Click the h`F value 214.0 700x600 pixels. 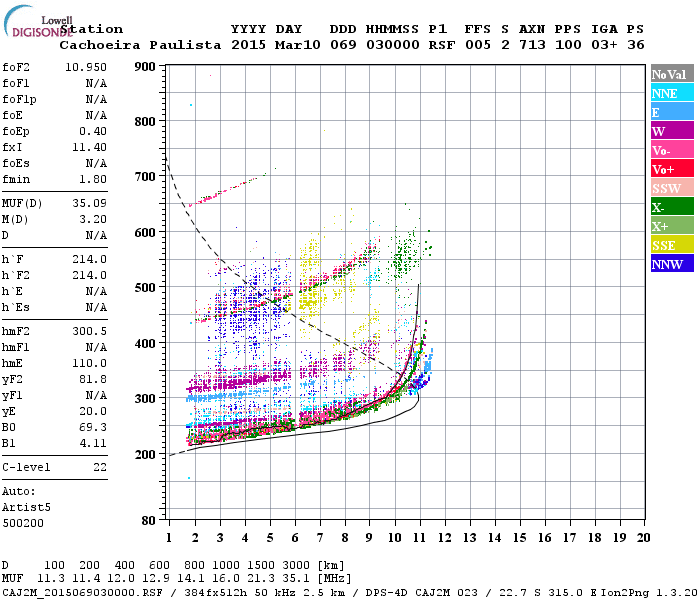(x=89, y=259)
